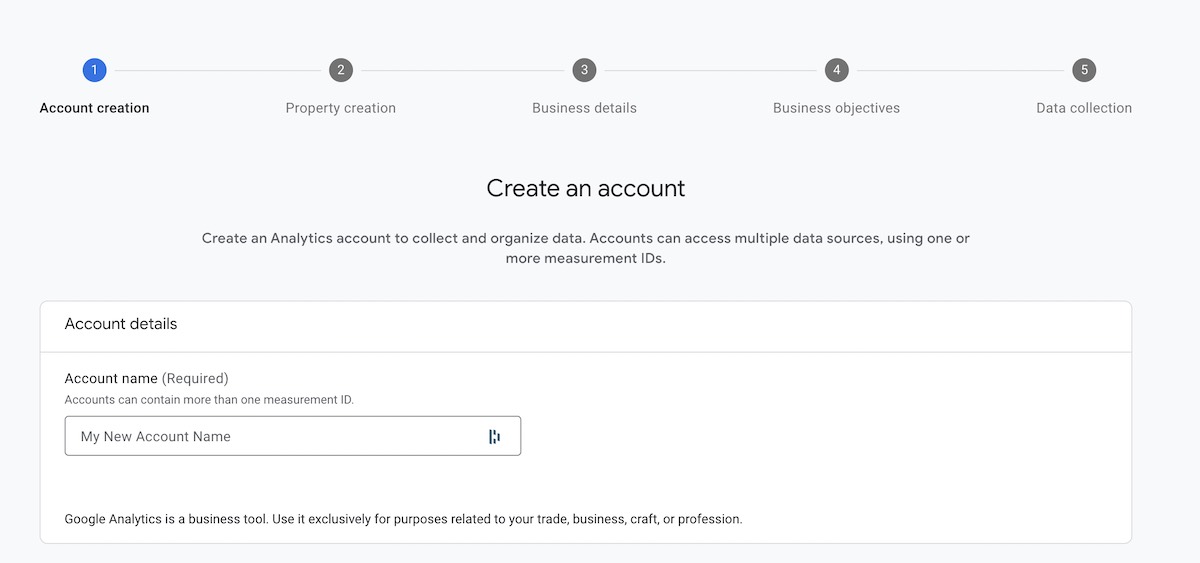The image size is (1200, 563).
Task: Select the Account creation step label
Action: tap(94, 108)
